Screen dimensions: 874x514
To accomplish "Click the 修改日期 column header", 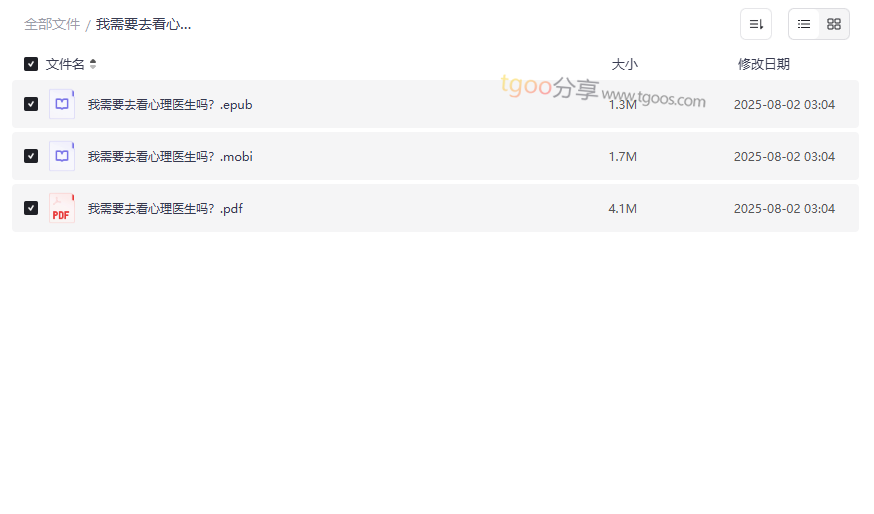I will (x=764, y=64).
